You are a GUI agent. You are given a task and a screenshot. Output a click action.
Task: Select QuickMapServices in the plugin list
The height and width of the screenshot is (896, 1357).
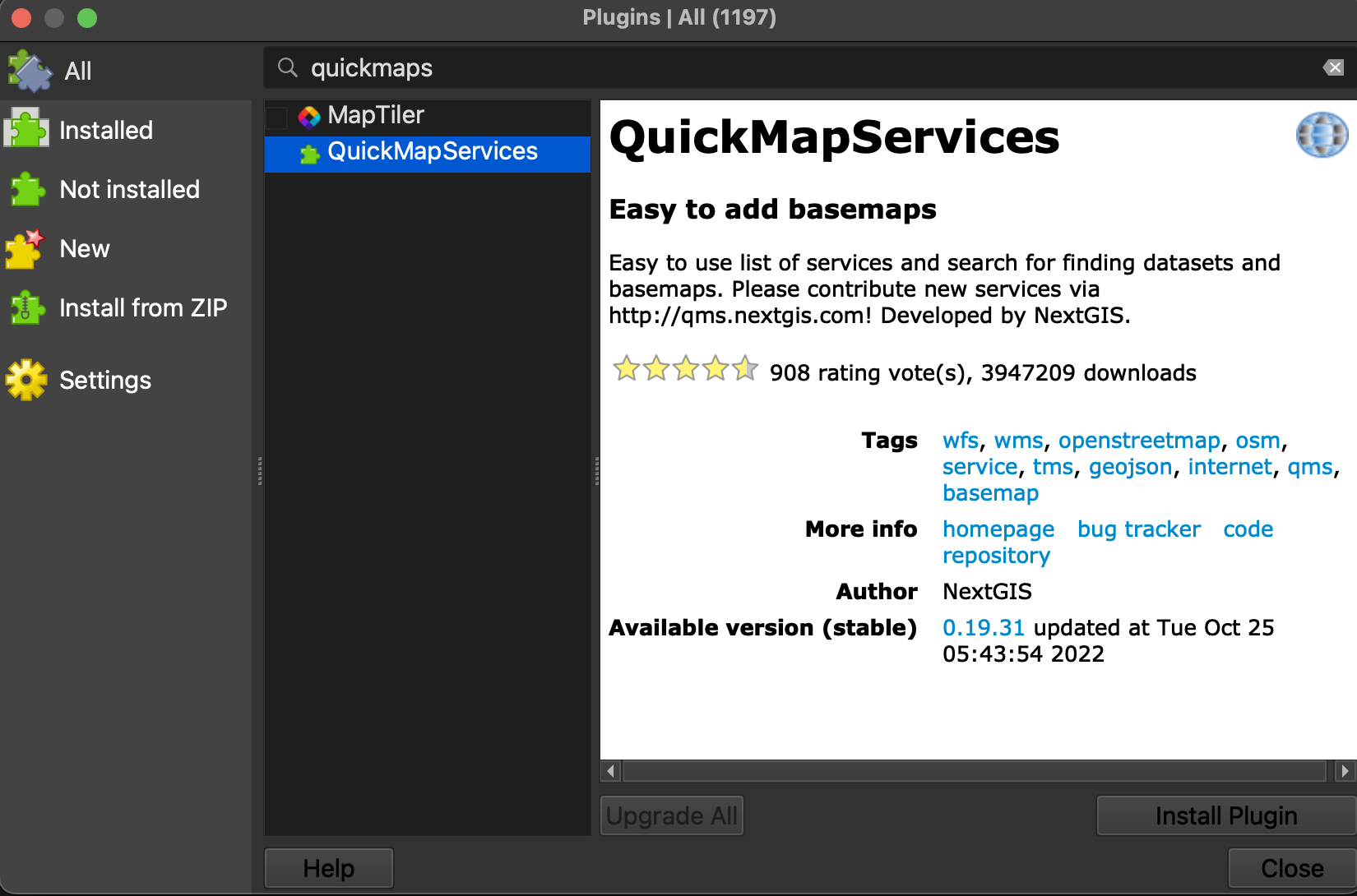[432, 151]
